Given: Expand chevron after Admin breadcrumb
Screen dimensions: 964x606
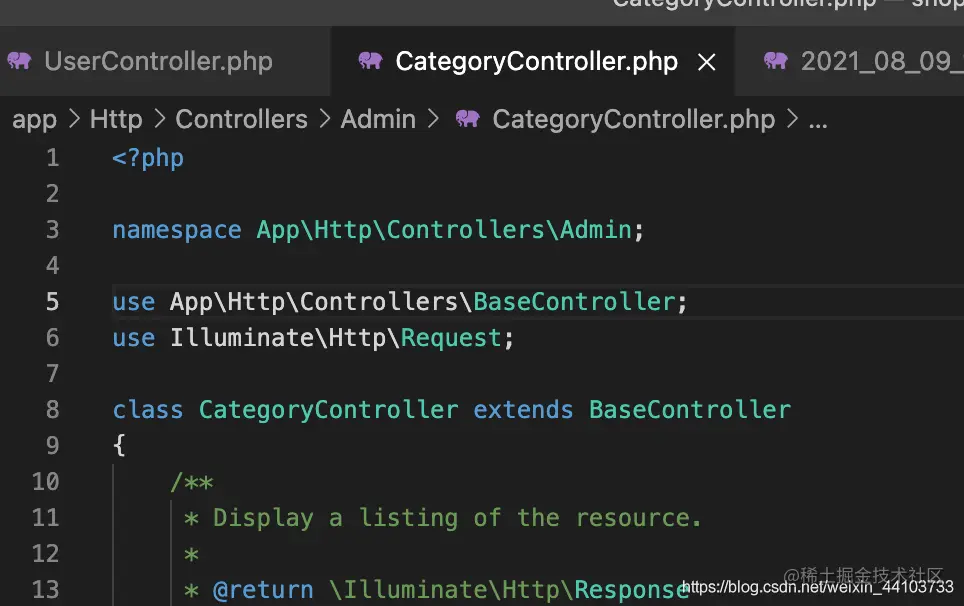Looking at the screenshot, I should click(x=433, y=119).
